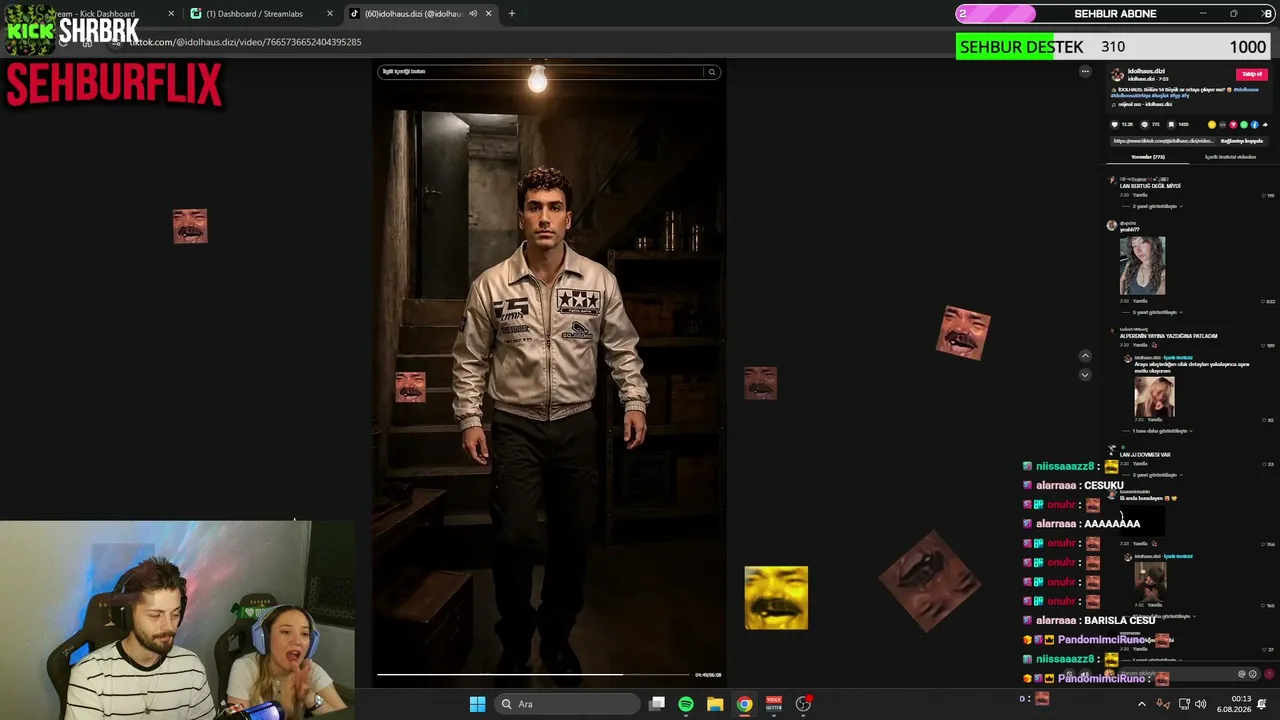Like the 'ALPERENİN YAYINA YAZDIĞINA PATLADIM' comment
The image size is (1280, 720).
coord(1265,345)
